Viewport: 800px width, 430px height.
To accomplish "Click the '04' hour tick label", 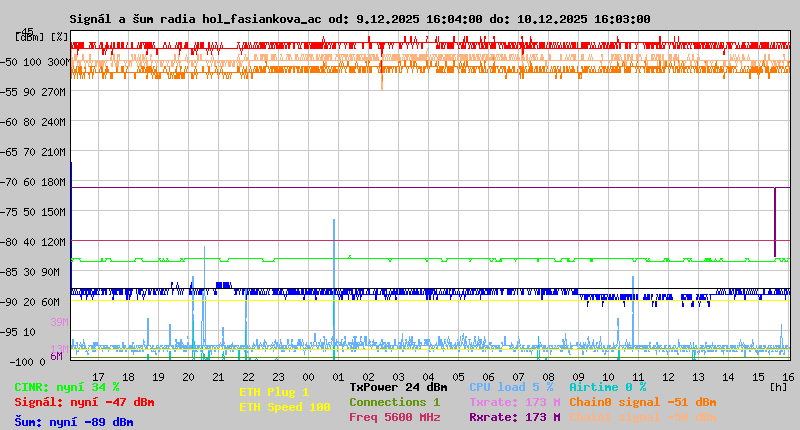I will coord(429,377).
